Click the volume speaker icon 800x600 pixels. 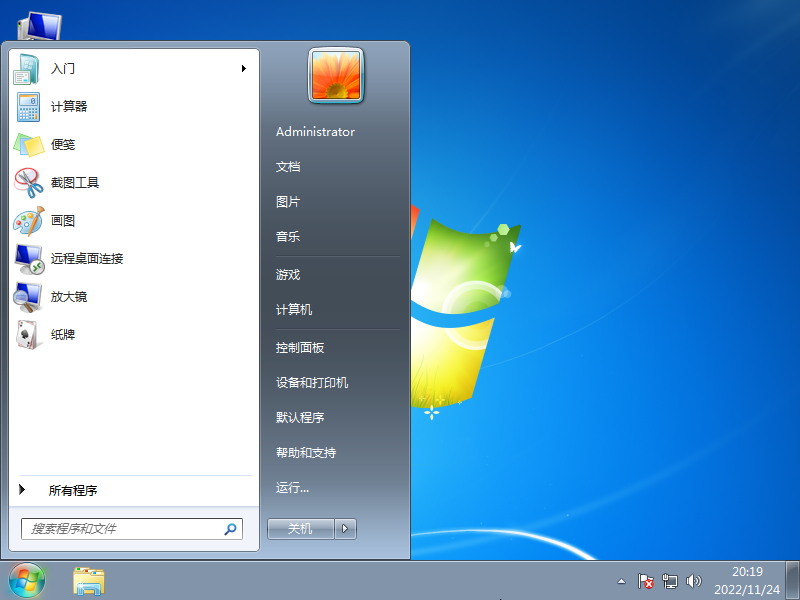click(x=695, y=580)
